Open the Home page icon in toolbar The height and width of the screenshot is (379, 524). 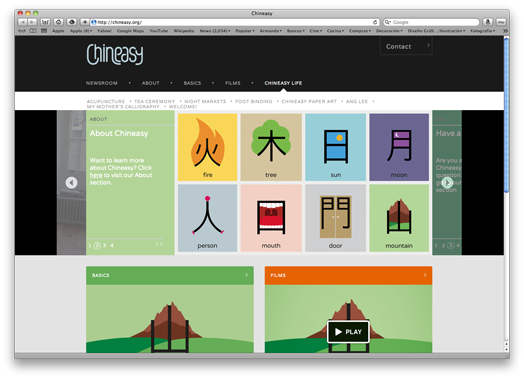pos(58,22)
